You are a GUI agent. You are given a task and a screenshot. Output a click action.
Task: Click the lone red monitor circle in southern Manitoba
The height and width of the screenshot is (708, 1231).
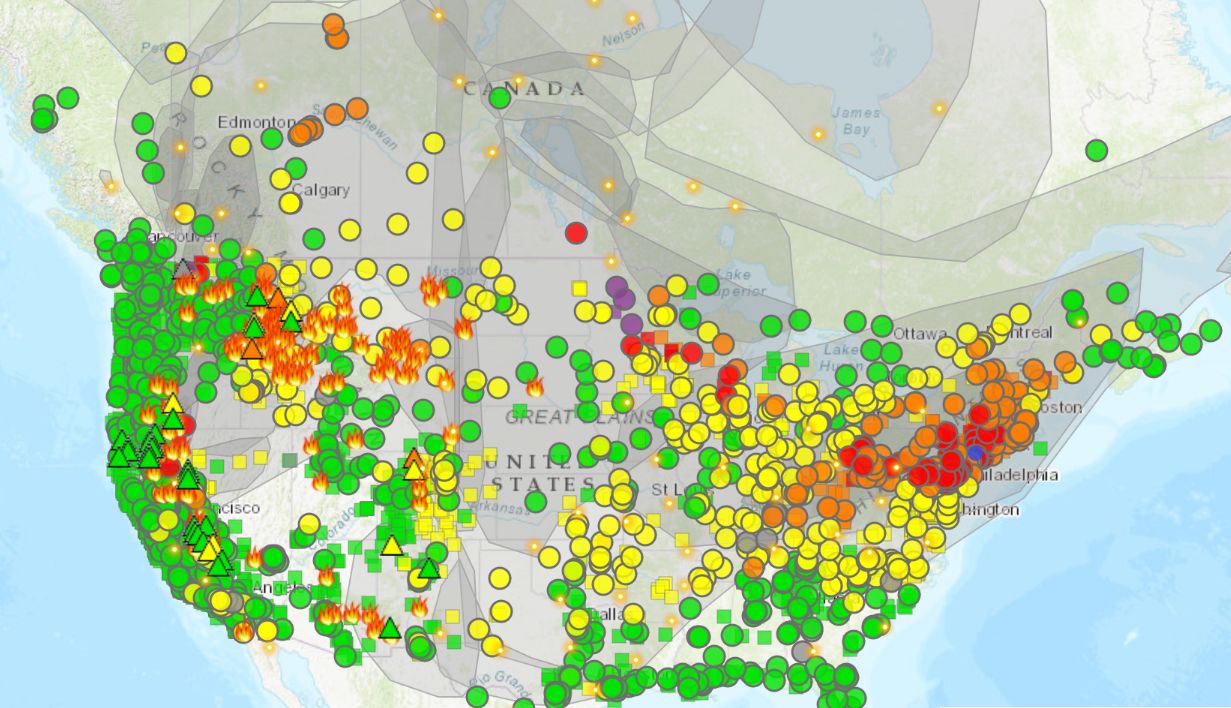(x=575, y=232)
